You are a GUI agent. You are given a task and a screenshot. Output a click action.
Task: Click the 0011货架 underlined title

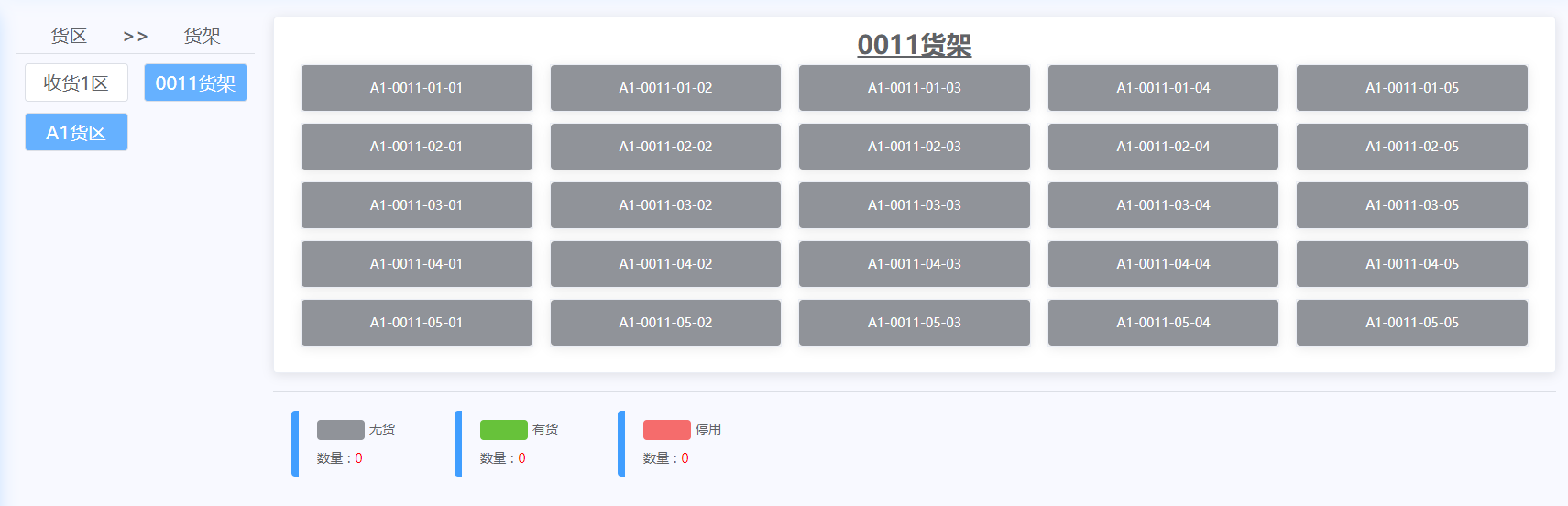(914, 45)
